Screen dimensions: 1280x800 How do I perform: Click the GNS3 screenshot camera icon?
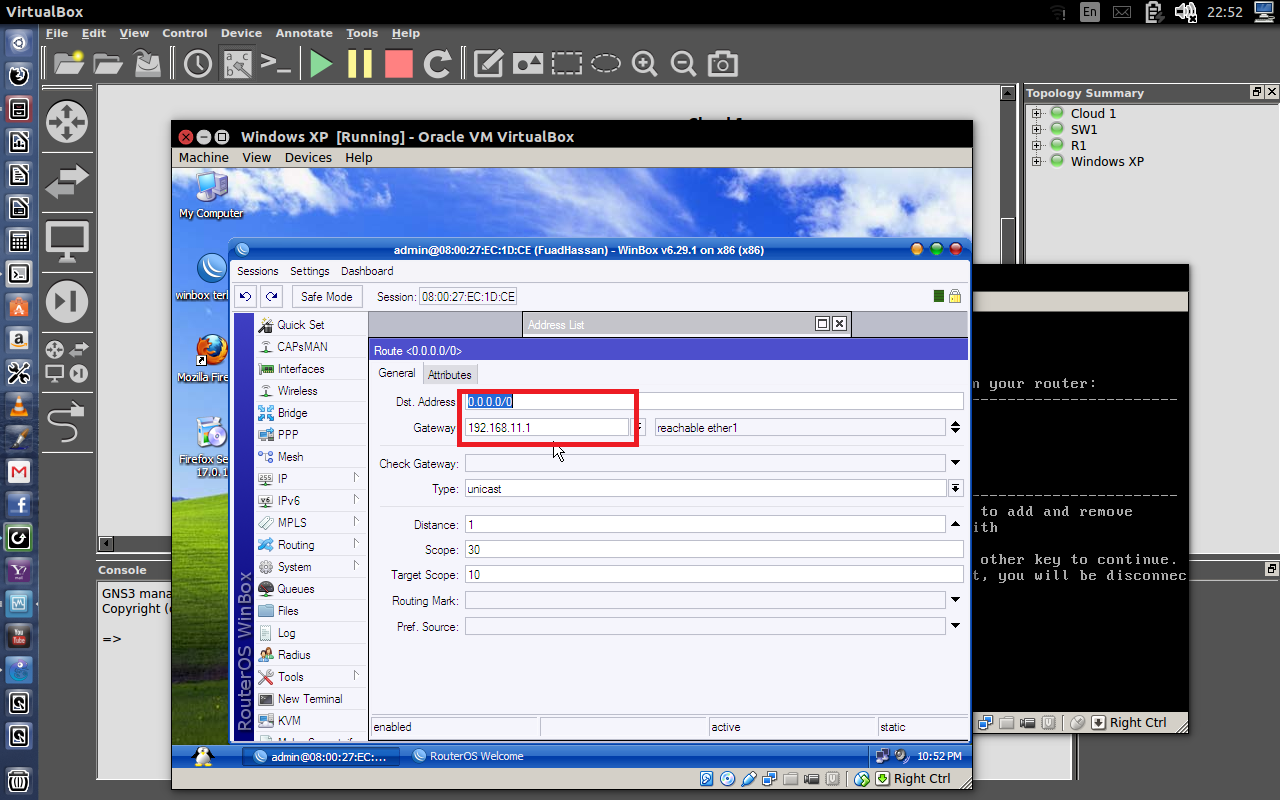tap(722, 64)
